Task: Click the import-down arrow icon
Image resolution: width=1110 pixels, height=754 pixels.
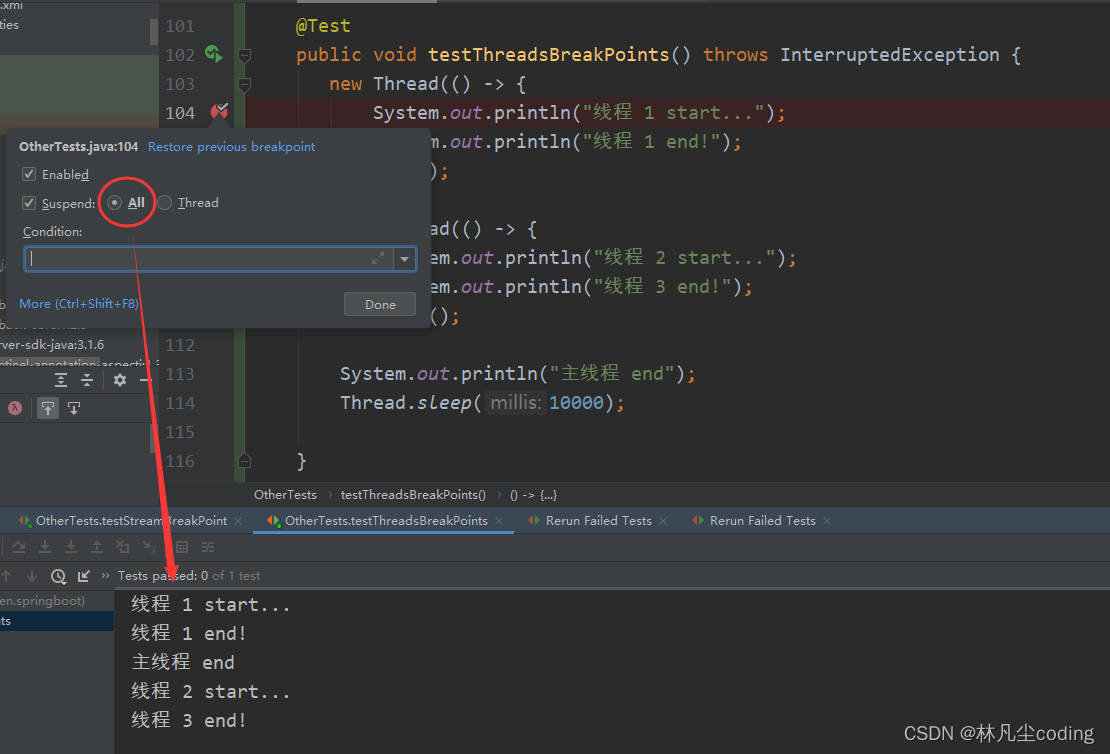Action: pyautogui.click(x=74, y=408)
